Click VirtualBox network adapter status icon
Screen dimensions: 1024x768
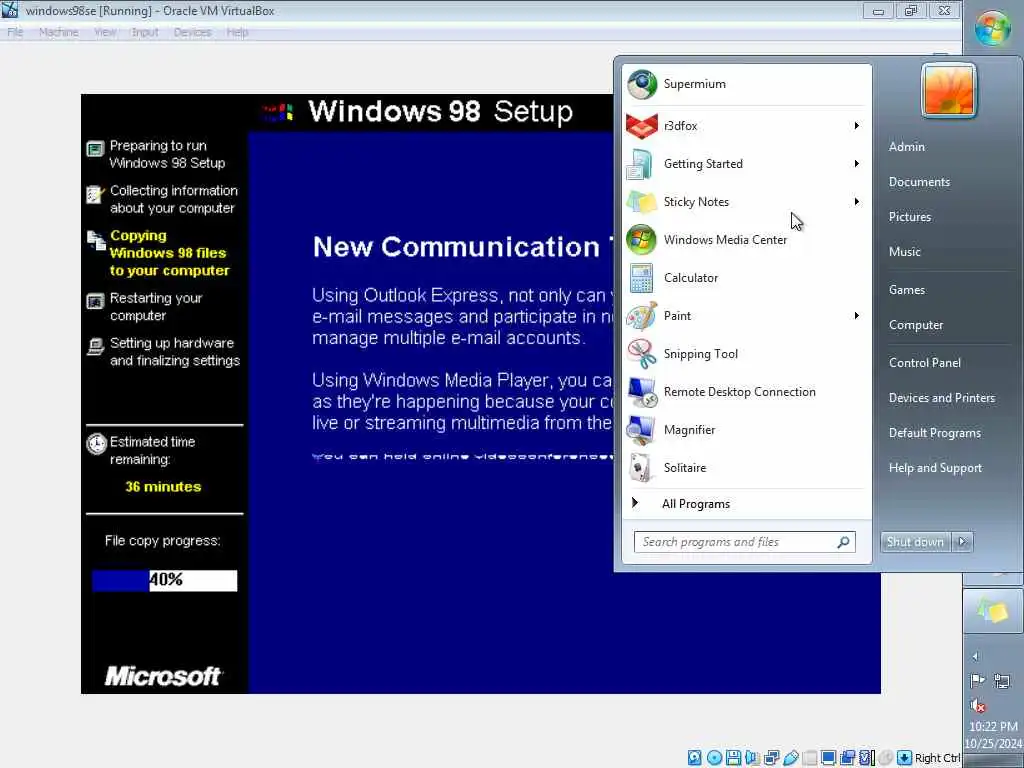click(771, 758)
